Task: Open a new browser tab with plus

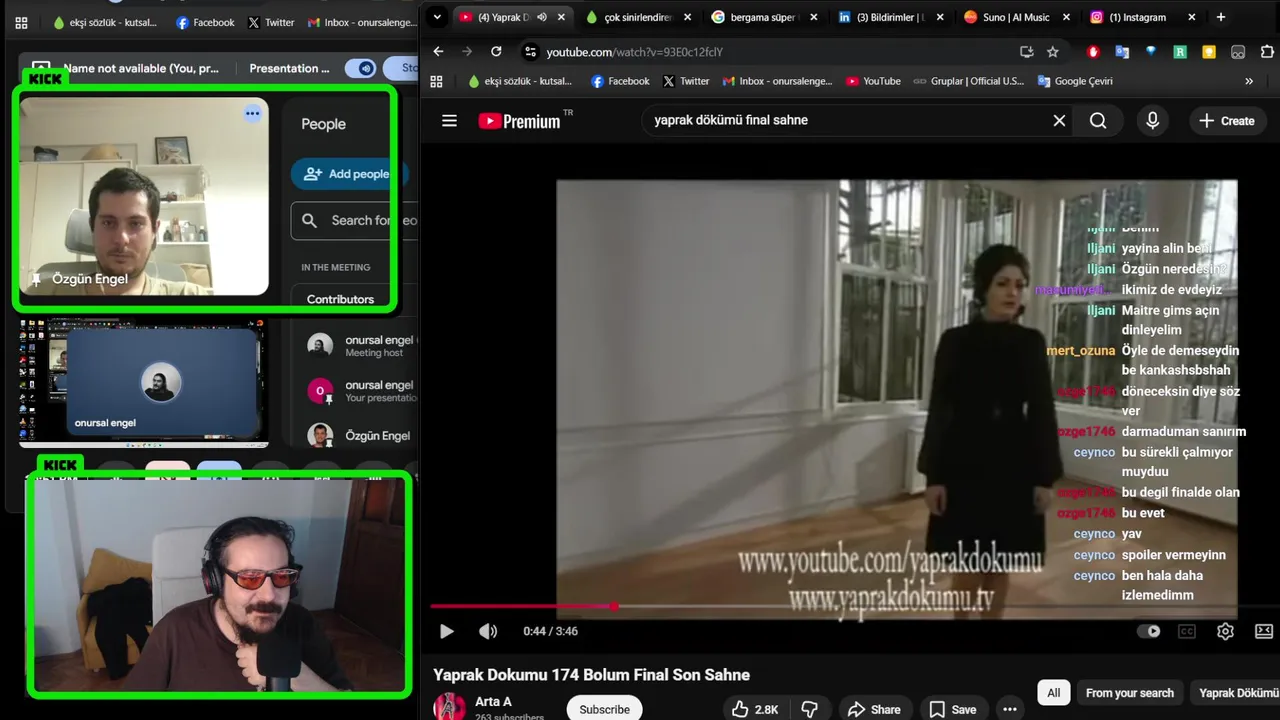Action: [1220, 17]
